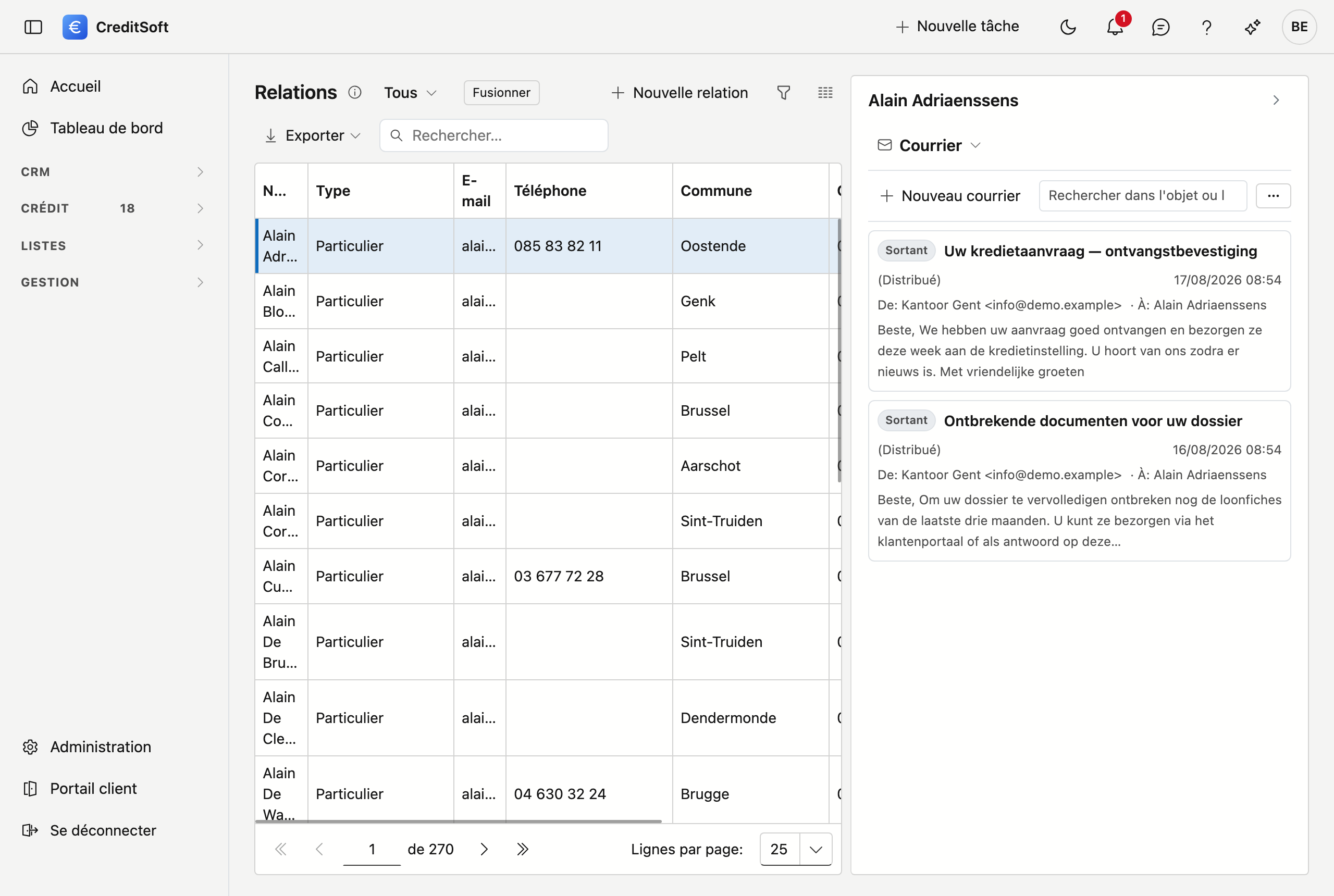This screenshot has height=896, width=1334.
Task: Expand the CRÉDIT section
Action: point(113,208)
